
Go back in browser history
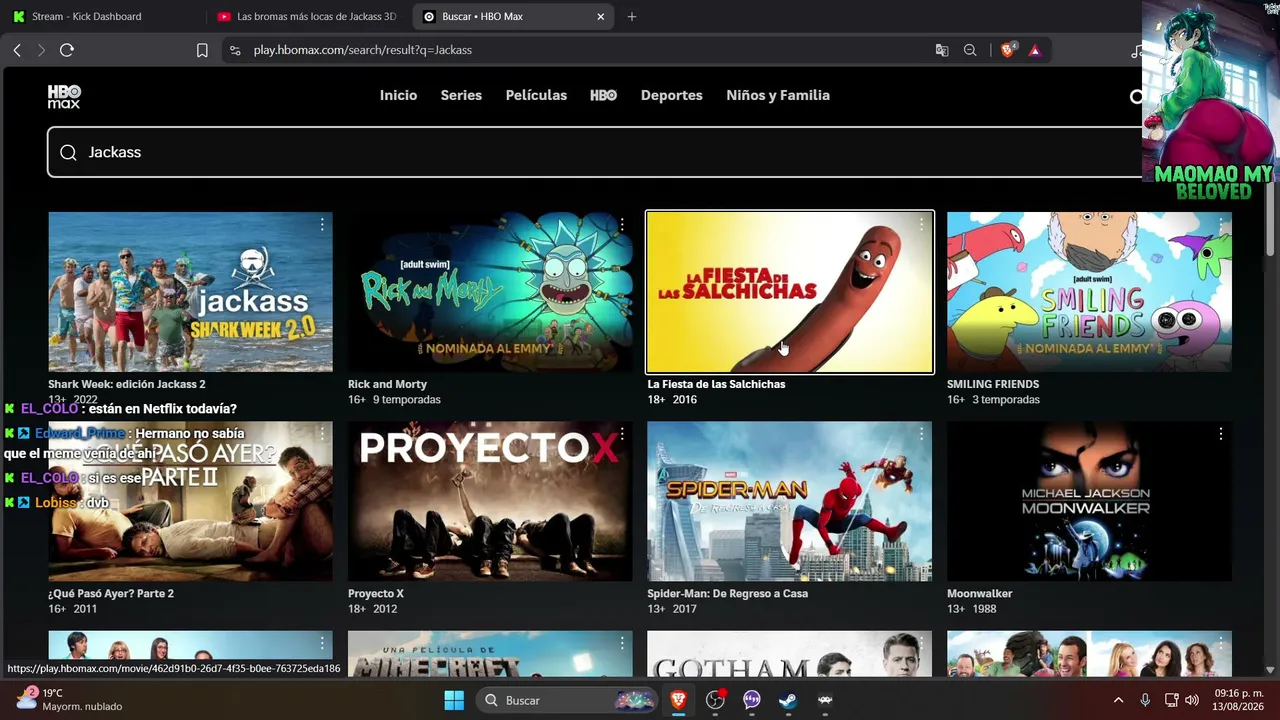tap(17, 50)
